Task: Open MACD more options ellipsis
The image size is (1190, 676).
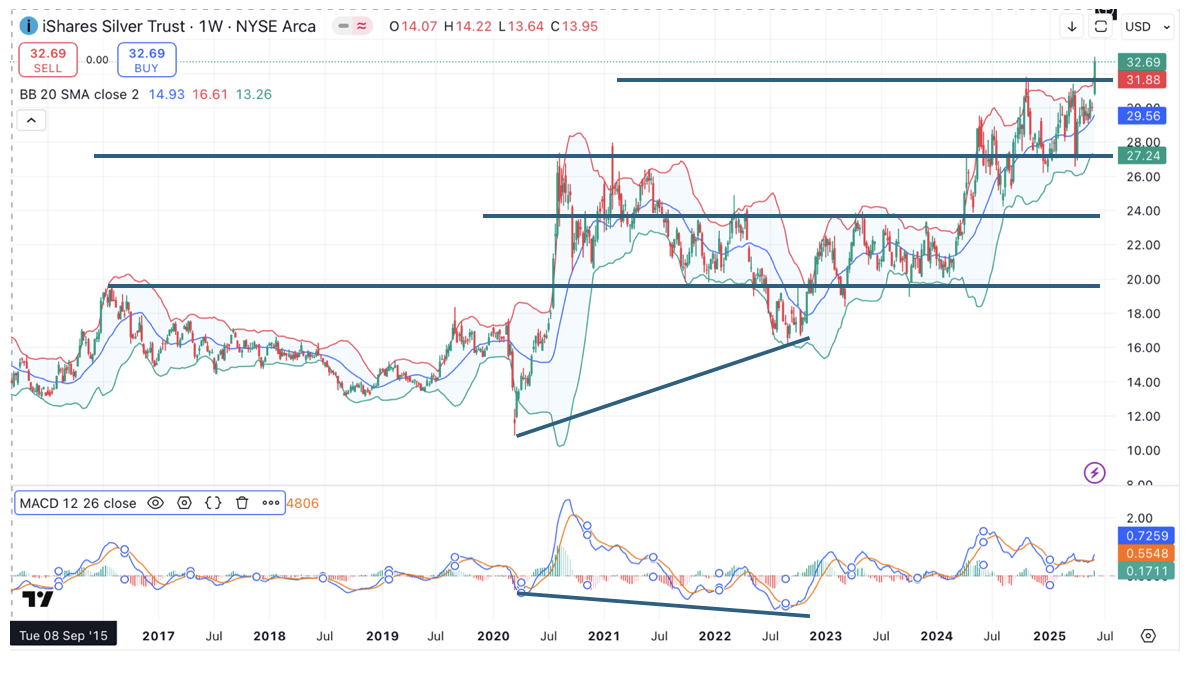Action: [271, 503]
